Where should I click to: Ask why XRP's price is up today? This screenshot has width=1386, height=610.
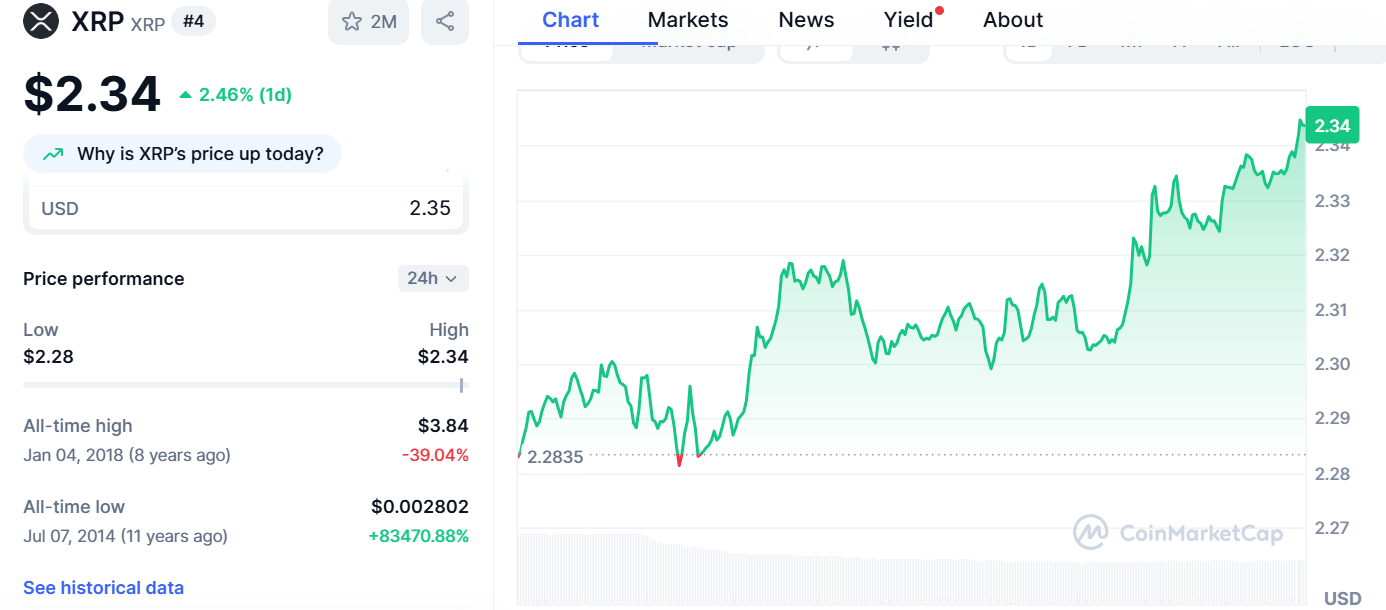tap(182, 154)
